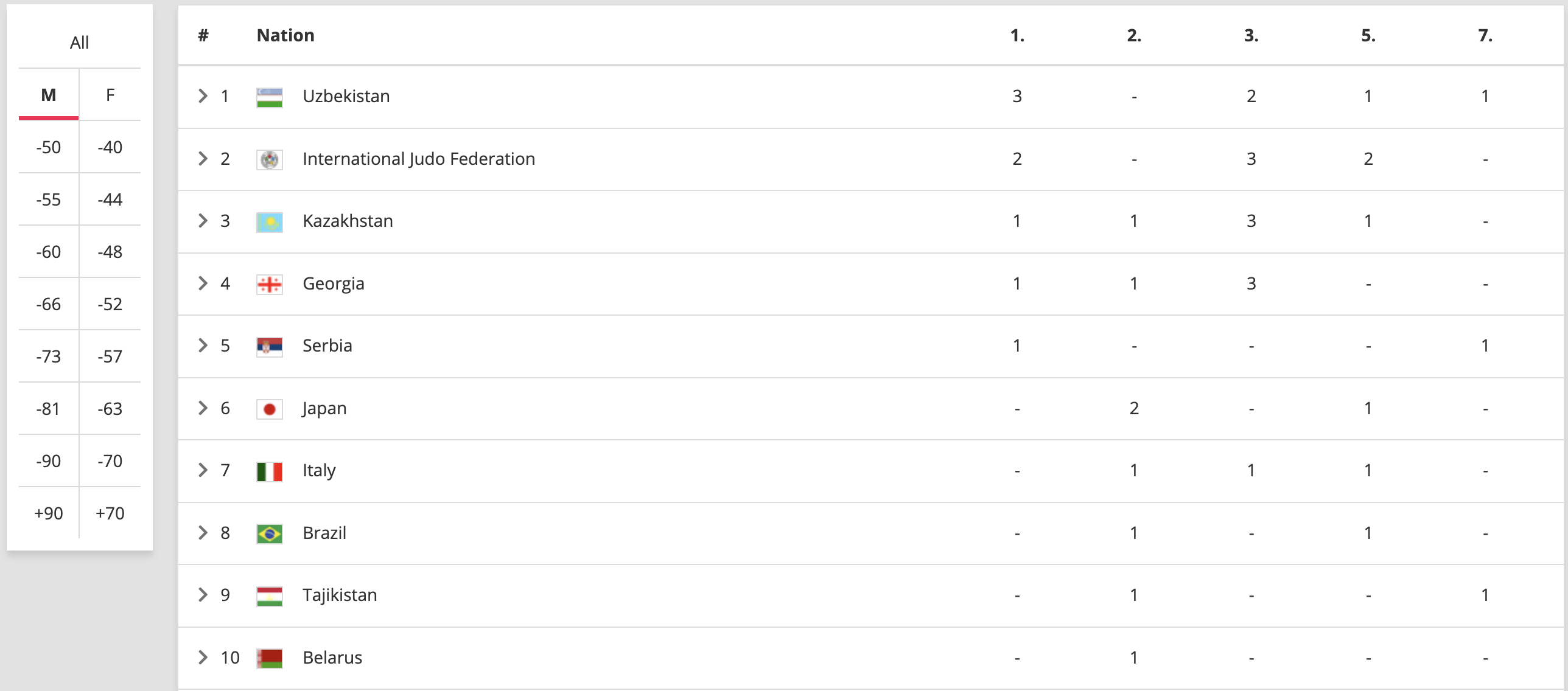
Task: Click the Serbia flag icon
Action: [x=269, y=347]
